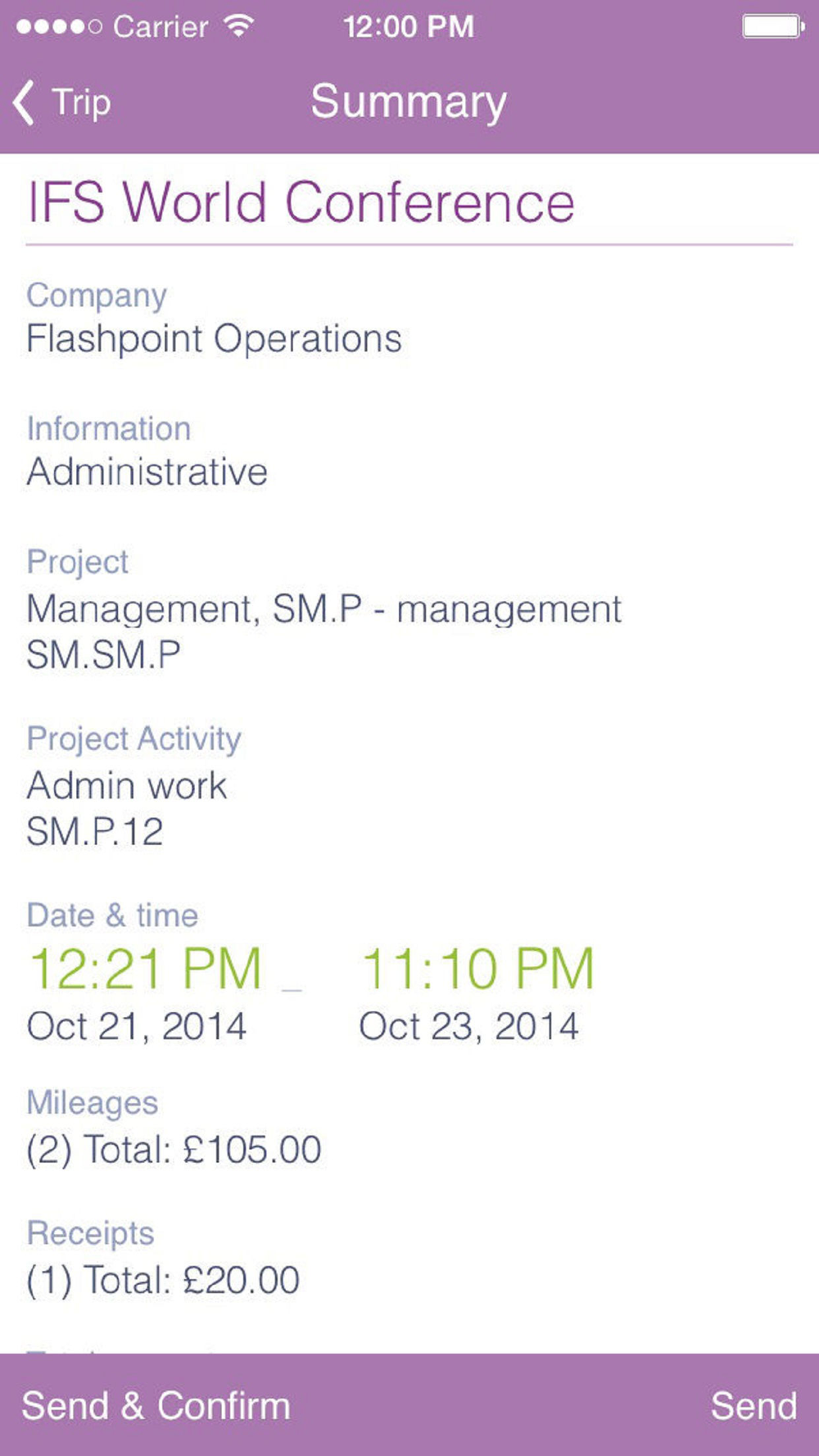Tap the Administrative information entry
819x1456 pixels.
click(x=147, y=472)
